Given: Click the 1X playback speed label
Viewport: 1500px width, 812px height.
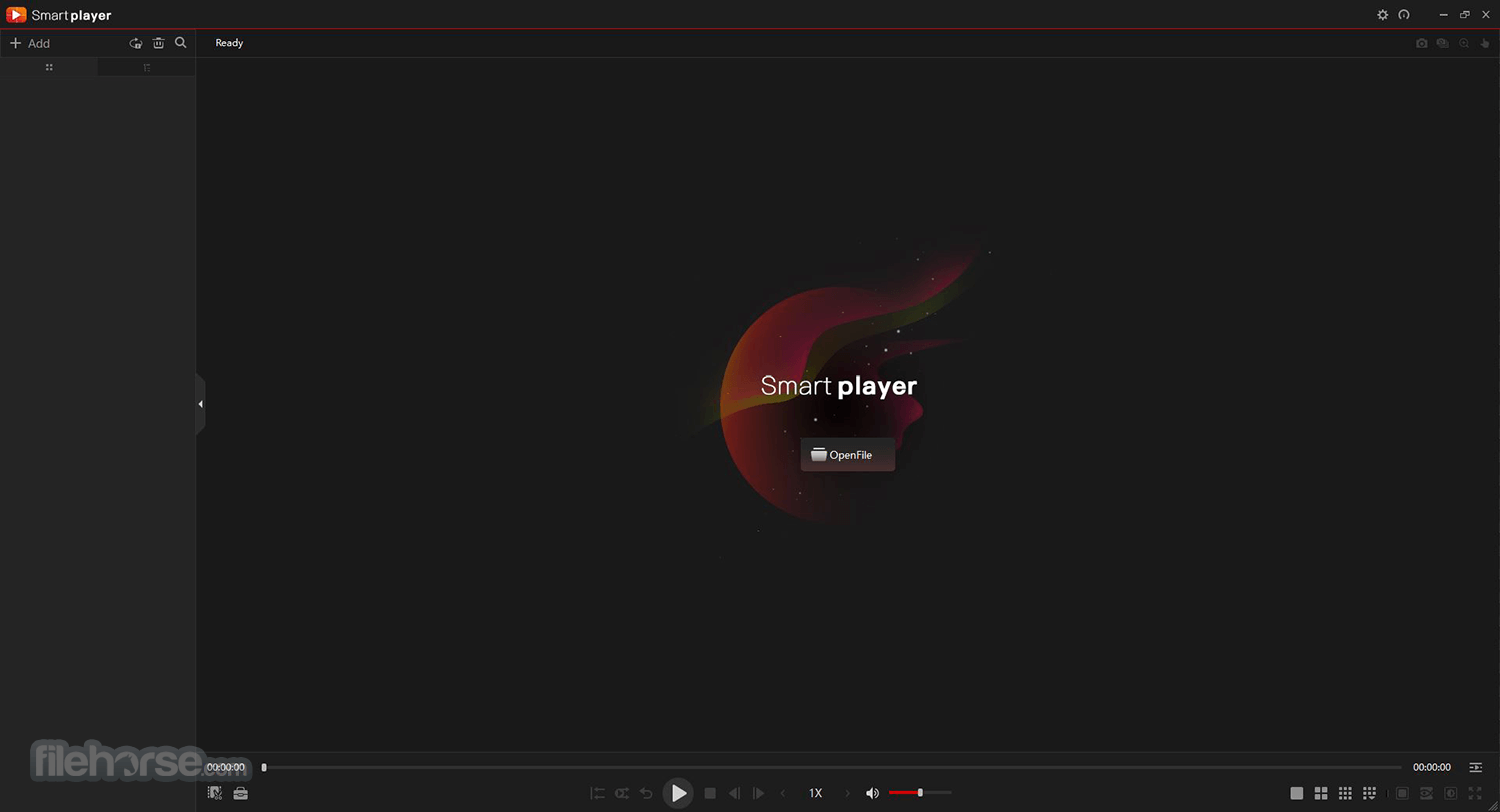Looking at the screenshot, I should pos(815,793).
